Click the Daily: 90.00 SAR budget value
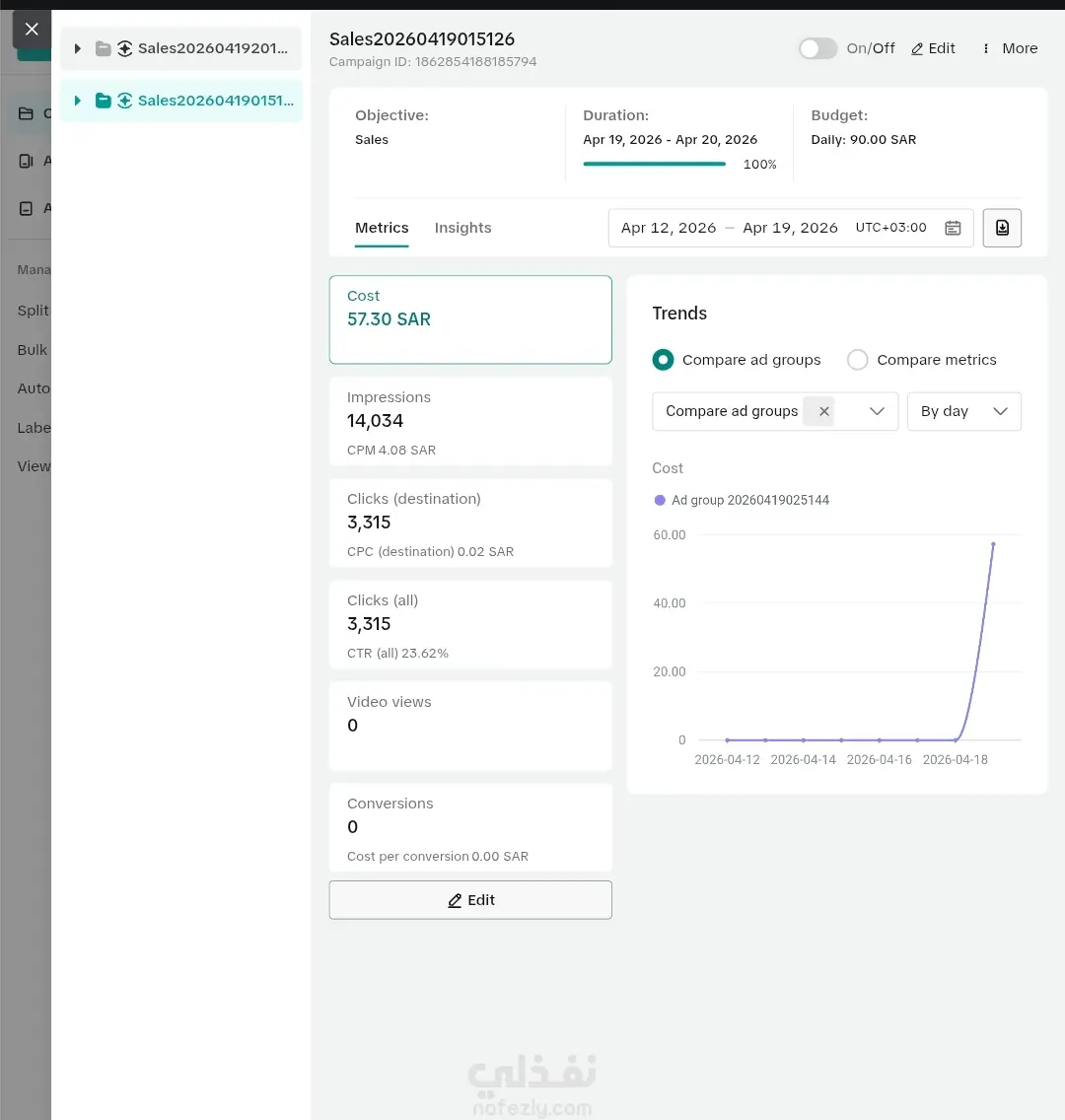The width and height of the screenshot is (1065, 1120). point(864,140)
